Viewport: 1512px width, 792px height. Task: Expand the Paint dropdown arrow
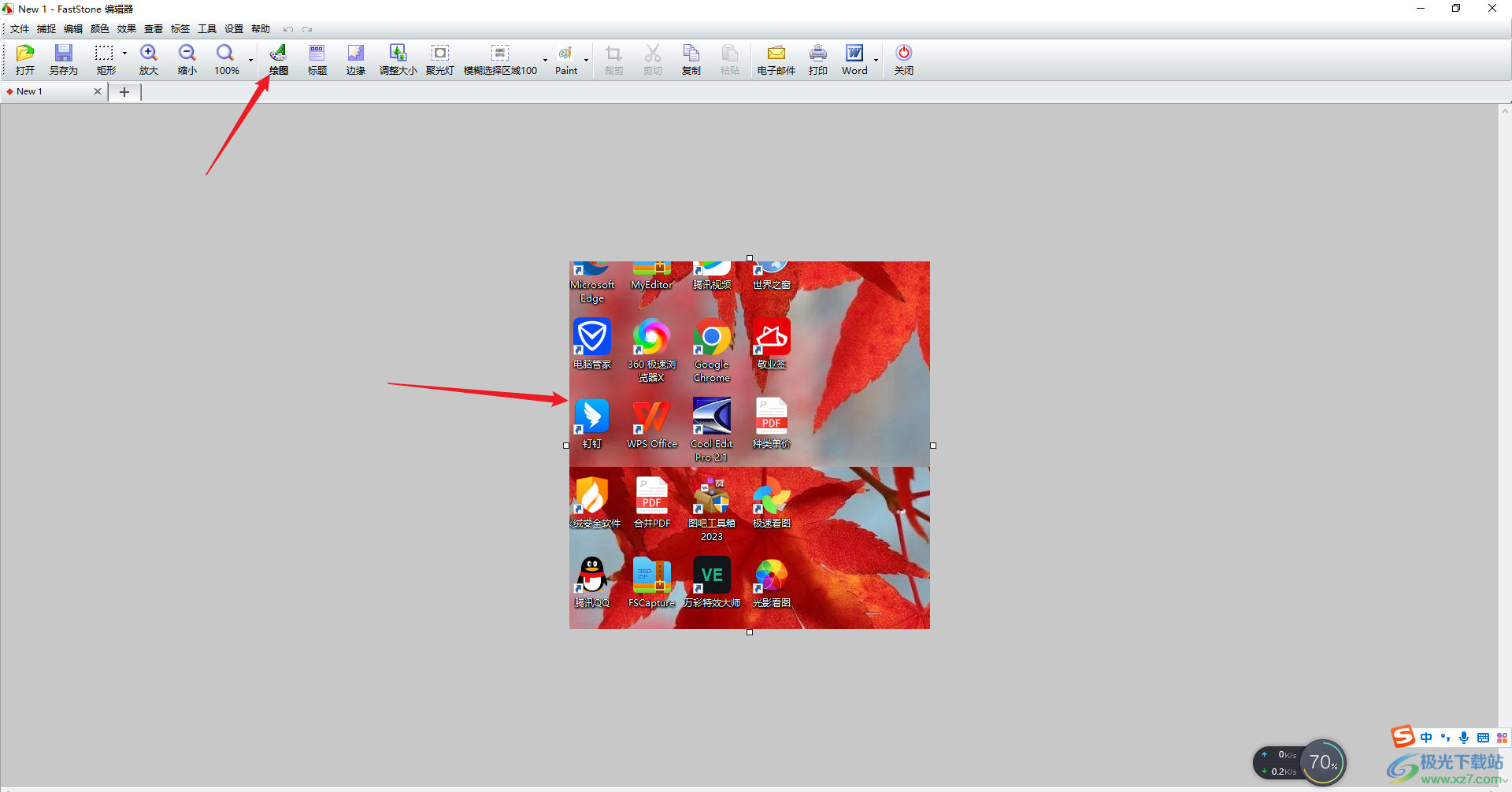pyautogui.click(x=586, y=60)
